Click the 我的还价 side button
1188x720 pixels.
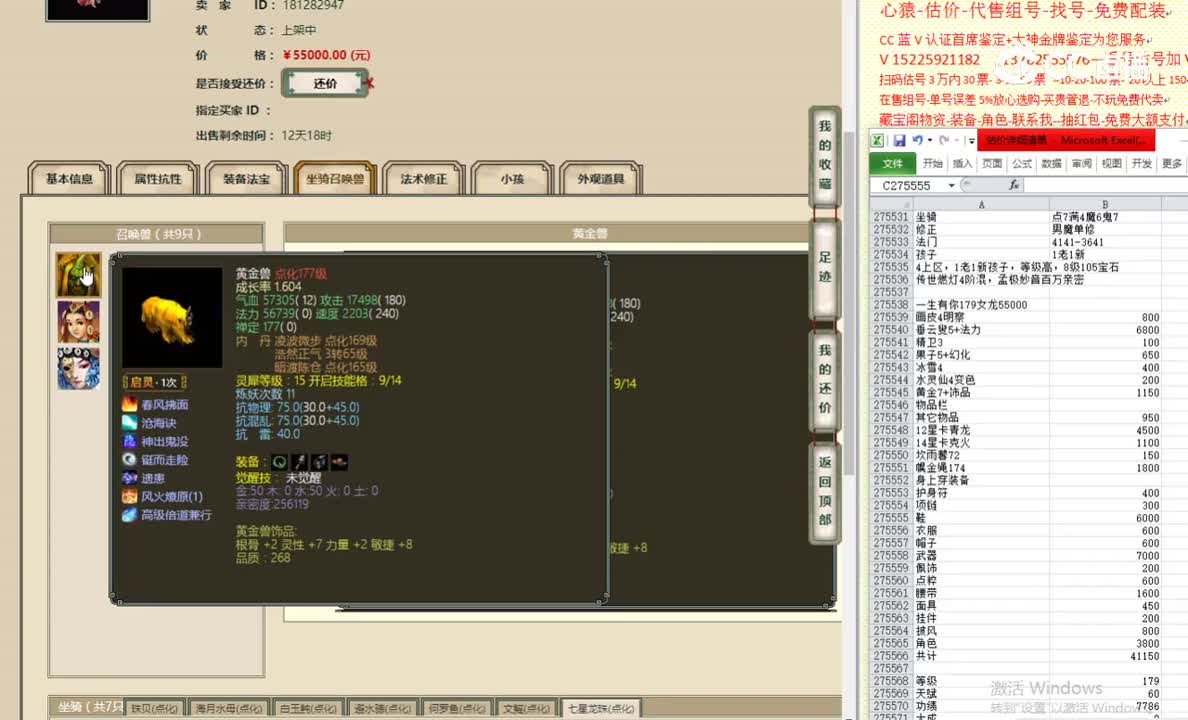[825, 379]
